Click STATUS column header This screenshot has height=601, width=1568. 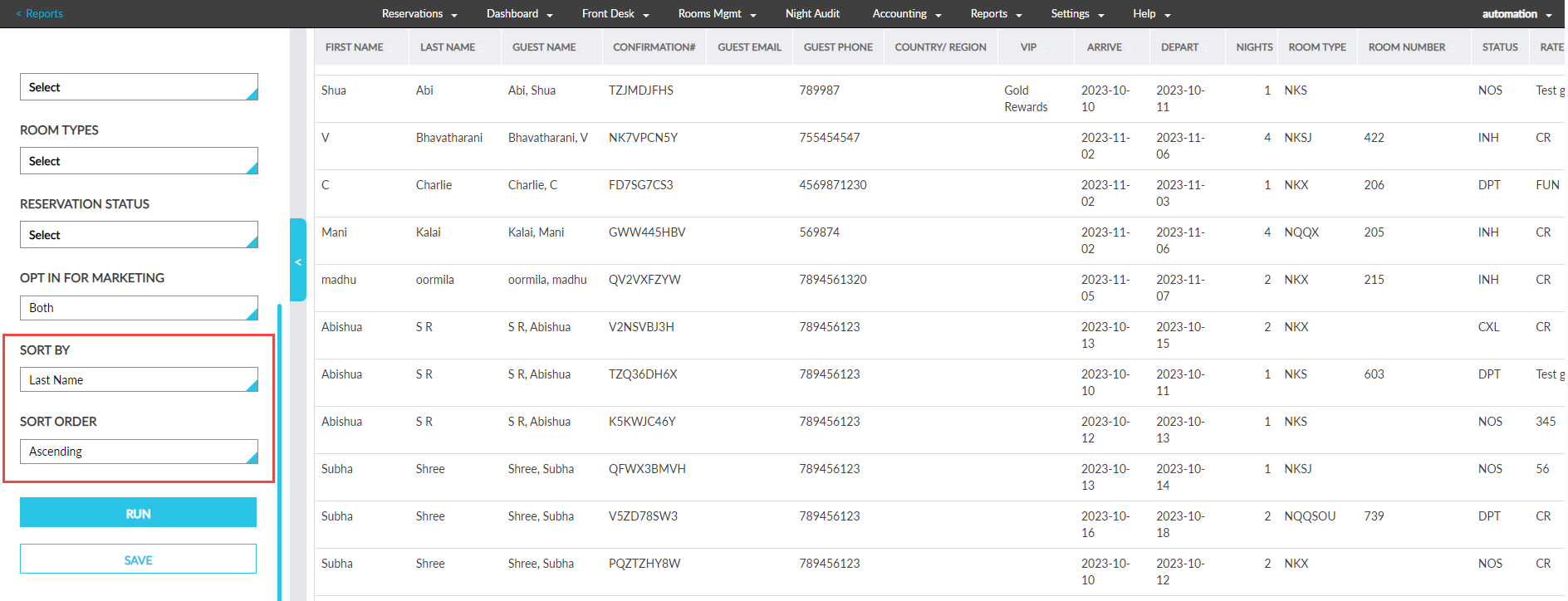pos(1500,47)
